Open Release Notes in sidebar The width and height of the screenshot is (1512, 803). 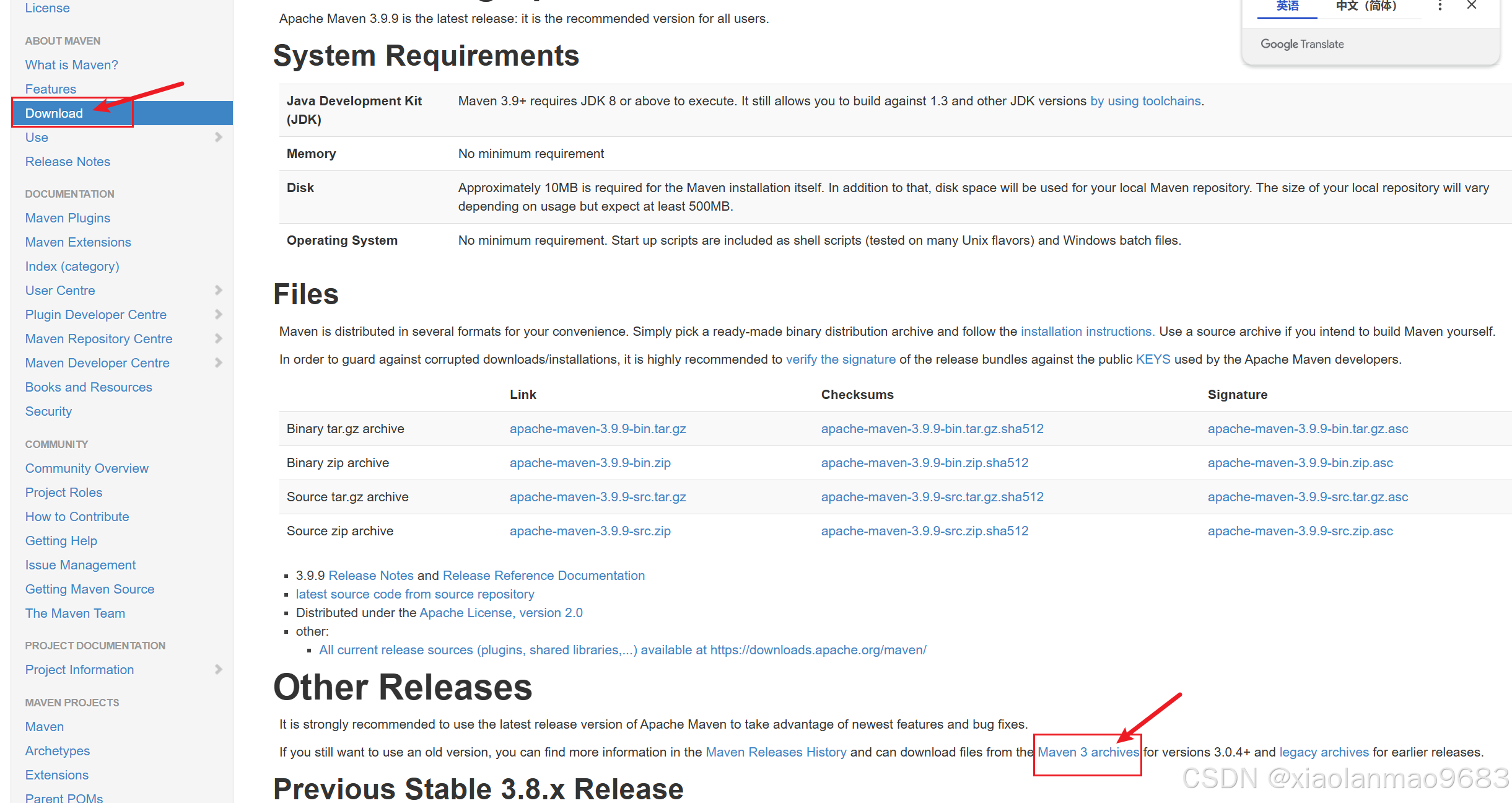(x=68, y=162)
